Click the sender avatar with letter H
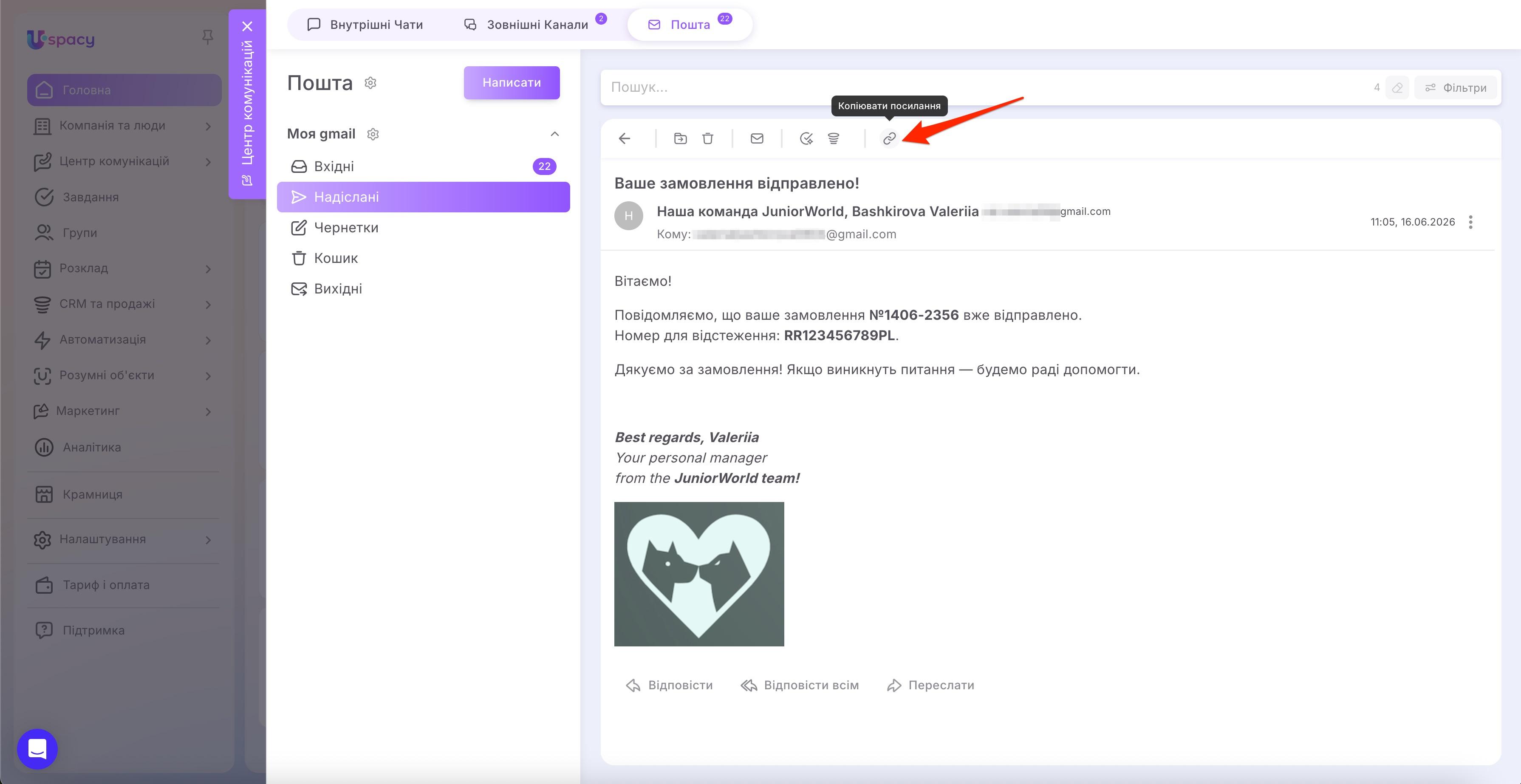This screenshot has width=1521, height=784. coord(628,216)
